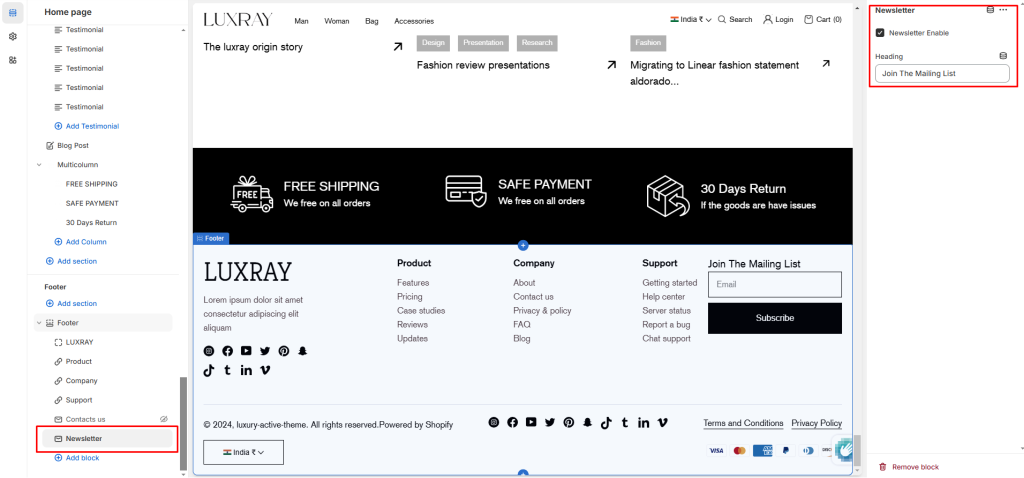Open Terms and Conditions link
This screenshot has height=478, width=1024.
743,423
